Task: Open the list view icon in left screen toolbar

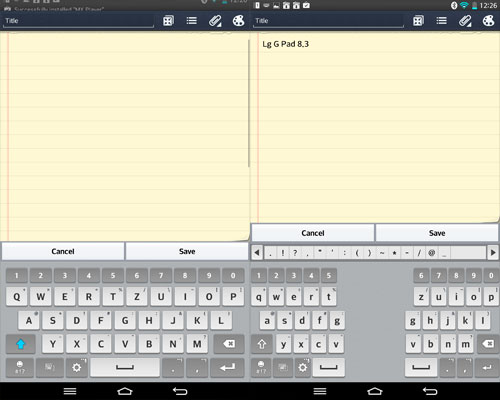Action: click(x=192, y=21)
